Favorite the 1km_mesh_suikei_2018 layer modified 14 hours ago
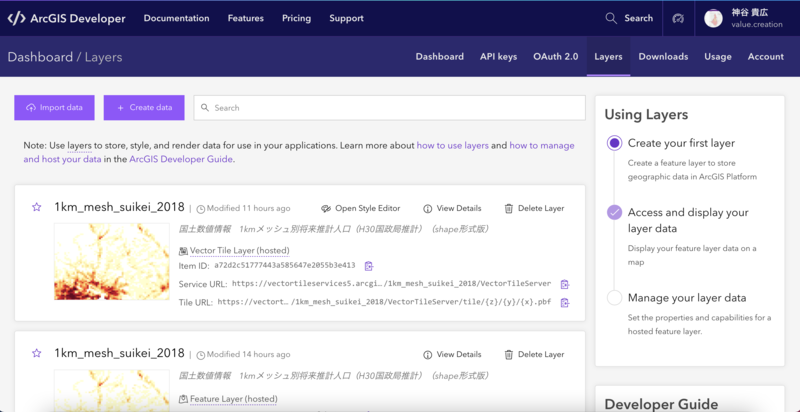 pyautogui.click(x=37, y=353)
